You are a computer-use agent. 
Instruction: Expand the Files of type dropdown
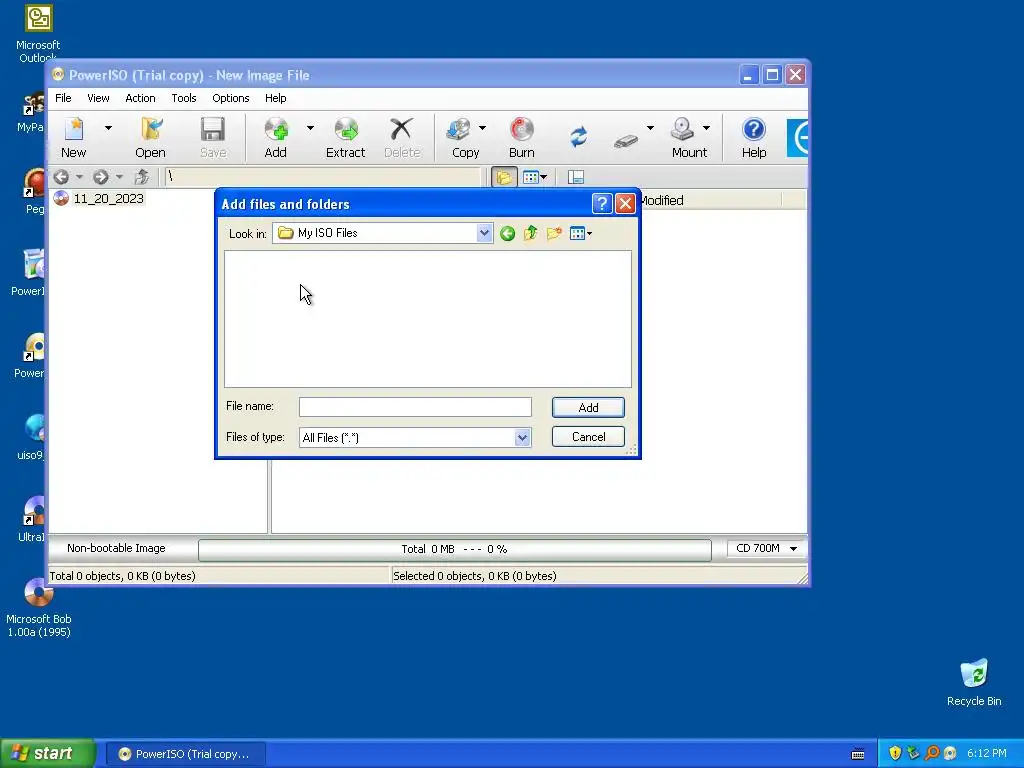point(522,438)
